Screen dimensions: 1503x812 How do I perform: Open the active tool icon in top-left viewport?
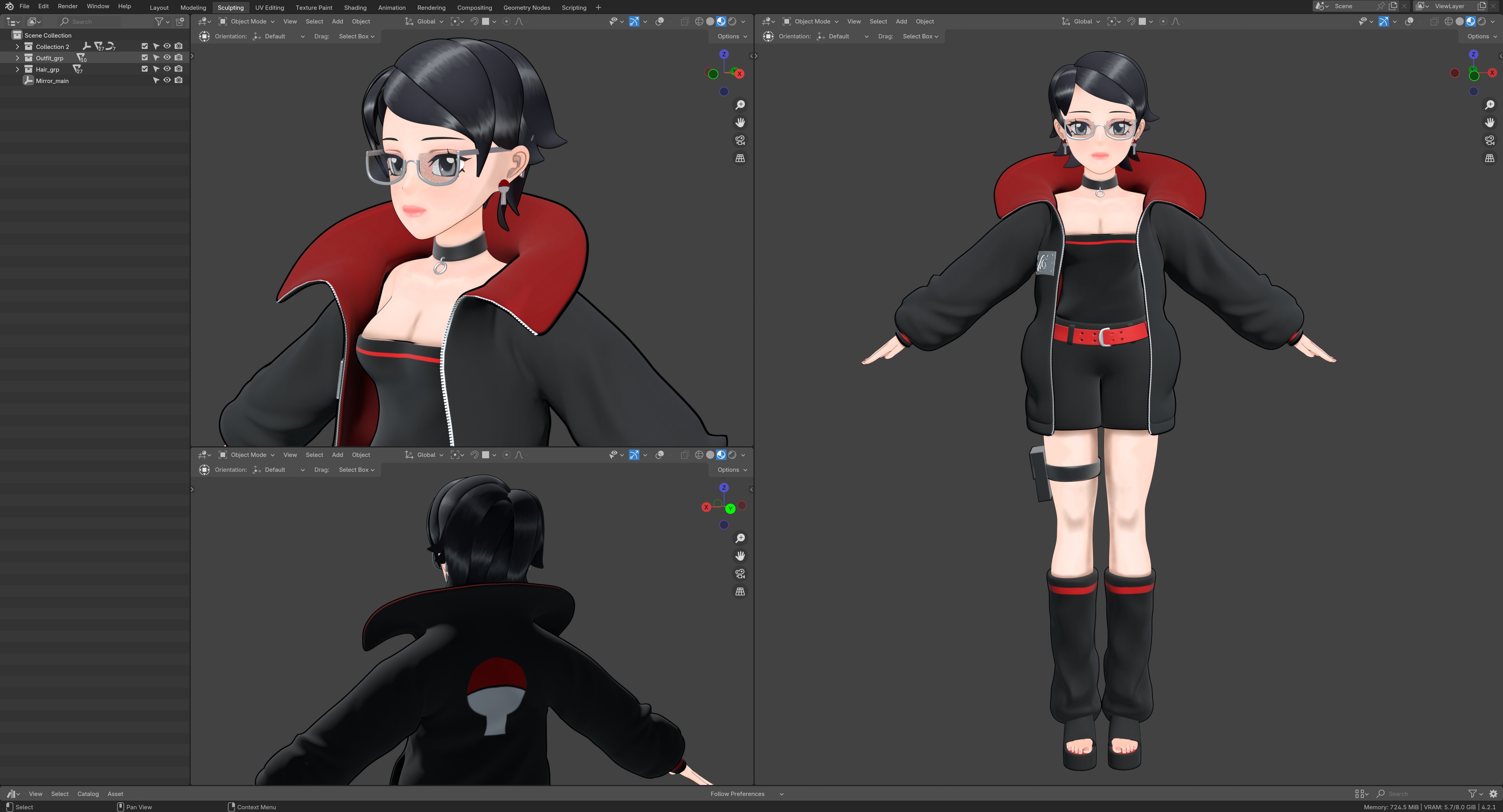(204, 36)
